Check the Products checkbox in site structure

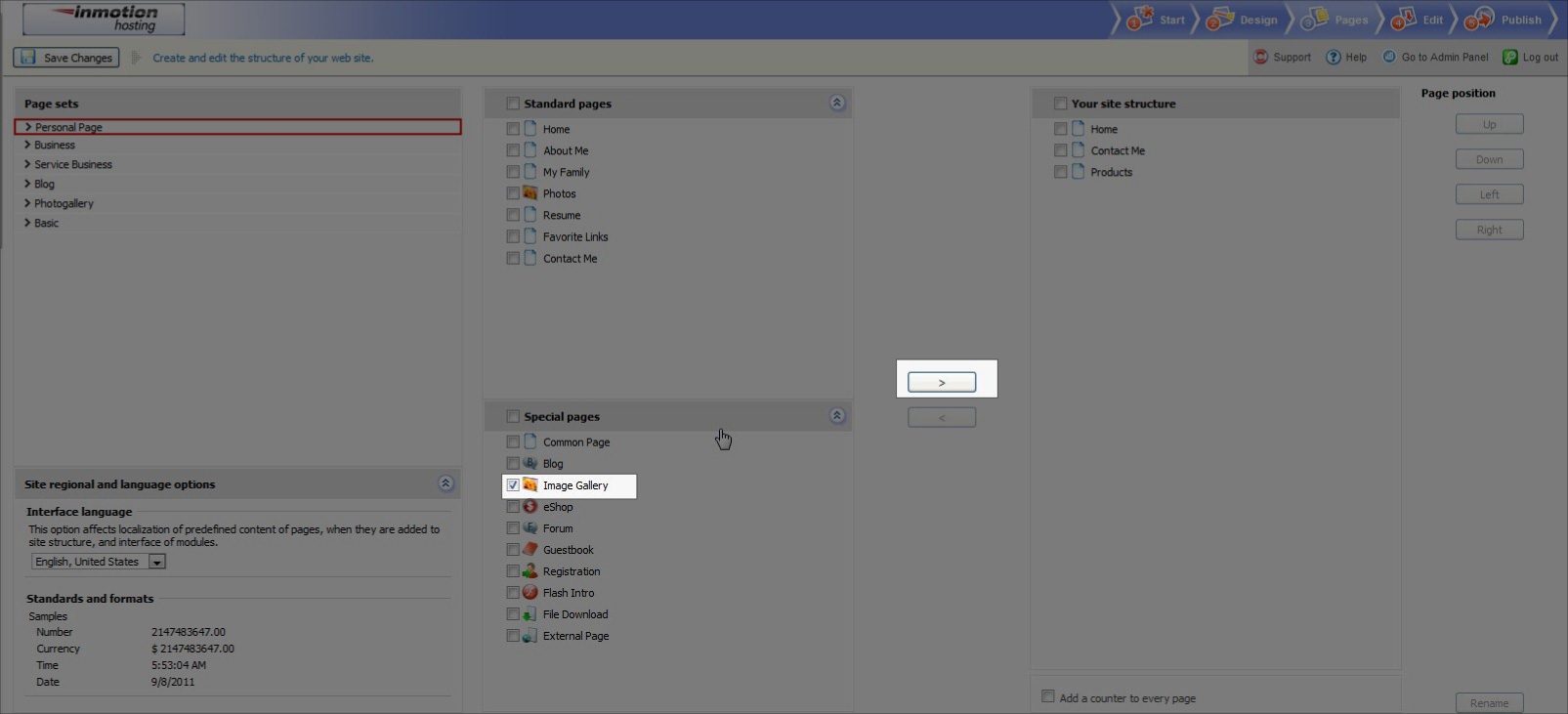pos(1060,172)
